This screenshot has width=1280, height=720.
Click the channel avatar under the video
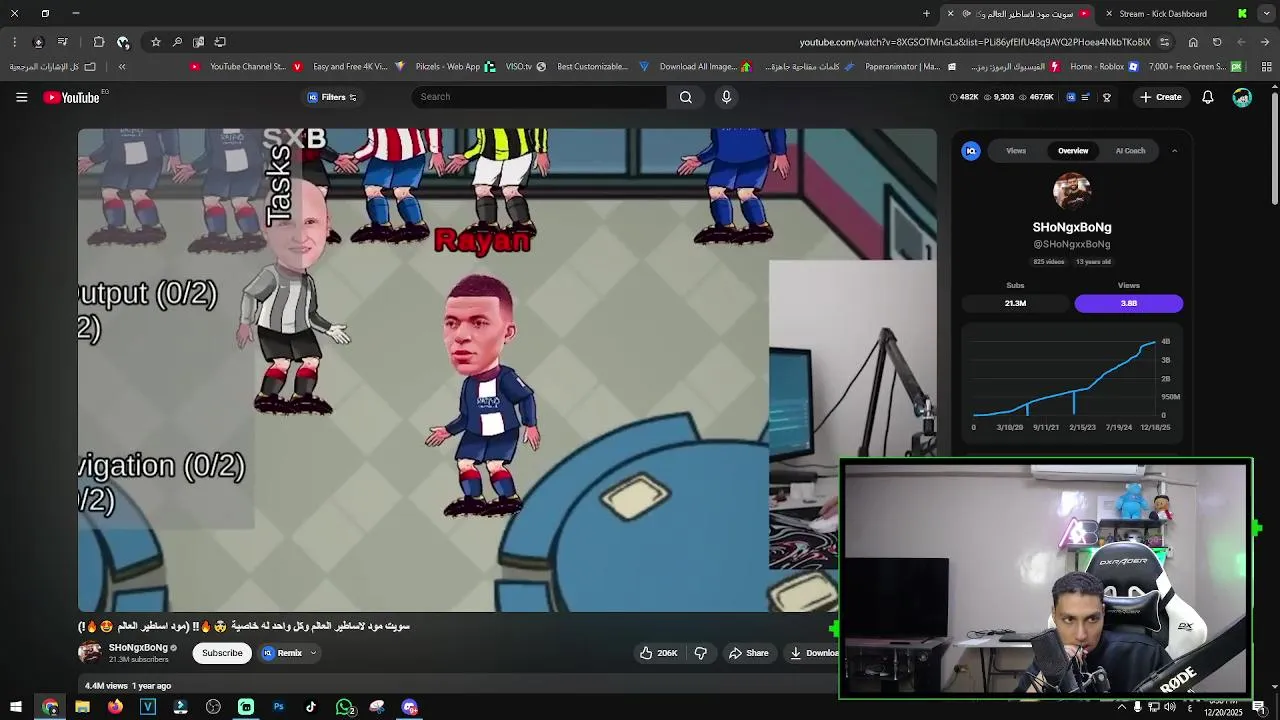(x=90, y=653)
